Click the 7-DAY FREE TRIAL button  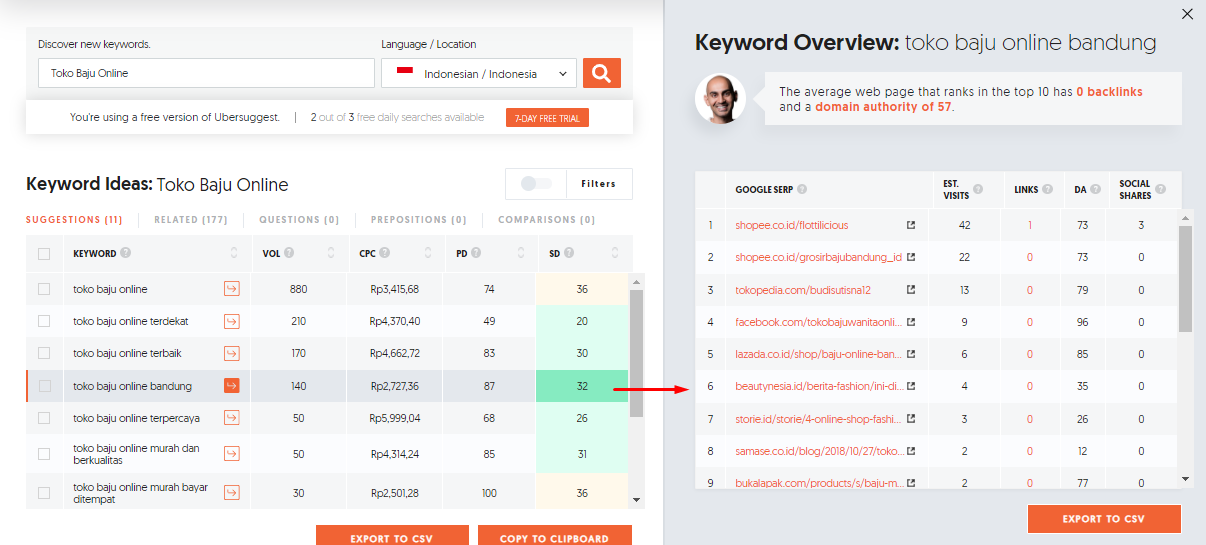pos(547,118)
